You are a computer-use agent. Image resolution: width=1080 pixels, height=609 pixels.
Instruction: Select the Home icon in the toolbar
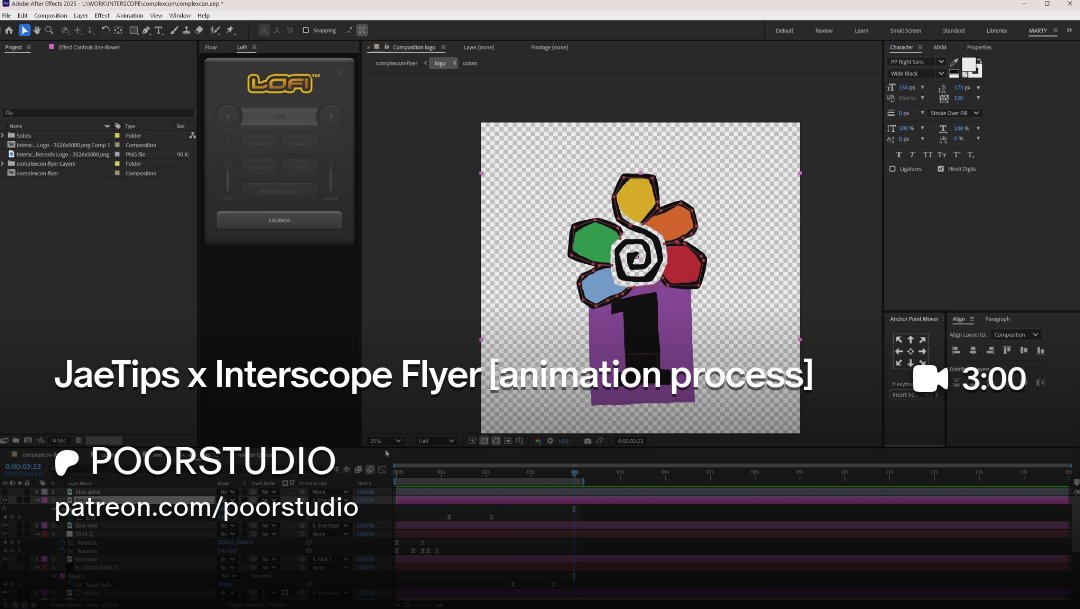pos(9,30)
